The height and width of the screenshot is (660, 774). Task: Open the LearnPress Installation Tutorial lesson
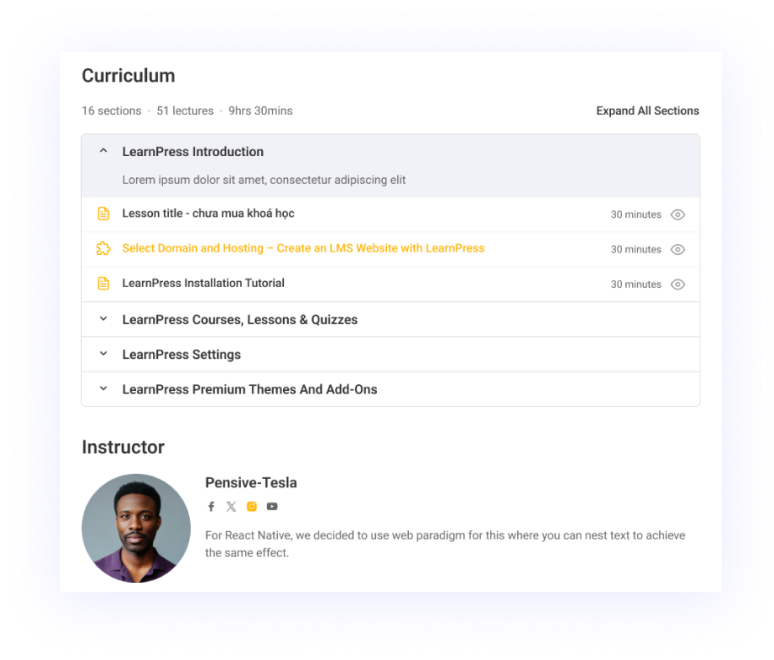pyautogui.click(x=203, y=283)
